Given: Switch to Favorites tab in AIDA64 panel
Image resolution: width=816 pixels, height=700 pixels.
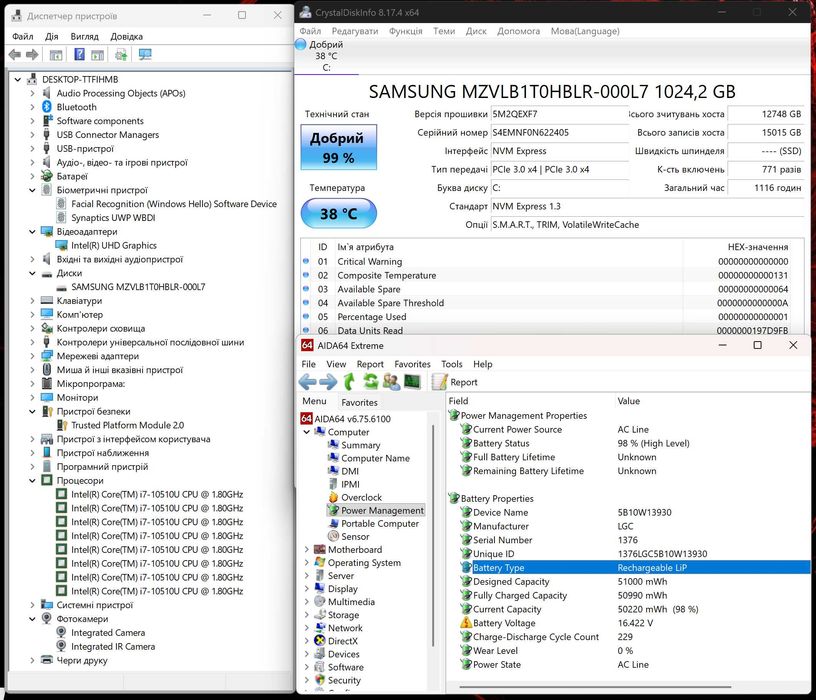Looking at the screenshot, I should click(x=359, y=402).
